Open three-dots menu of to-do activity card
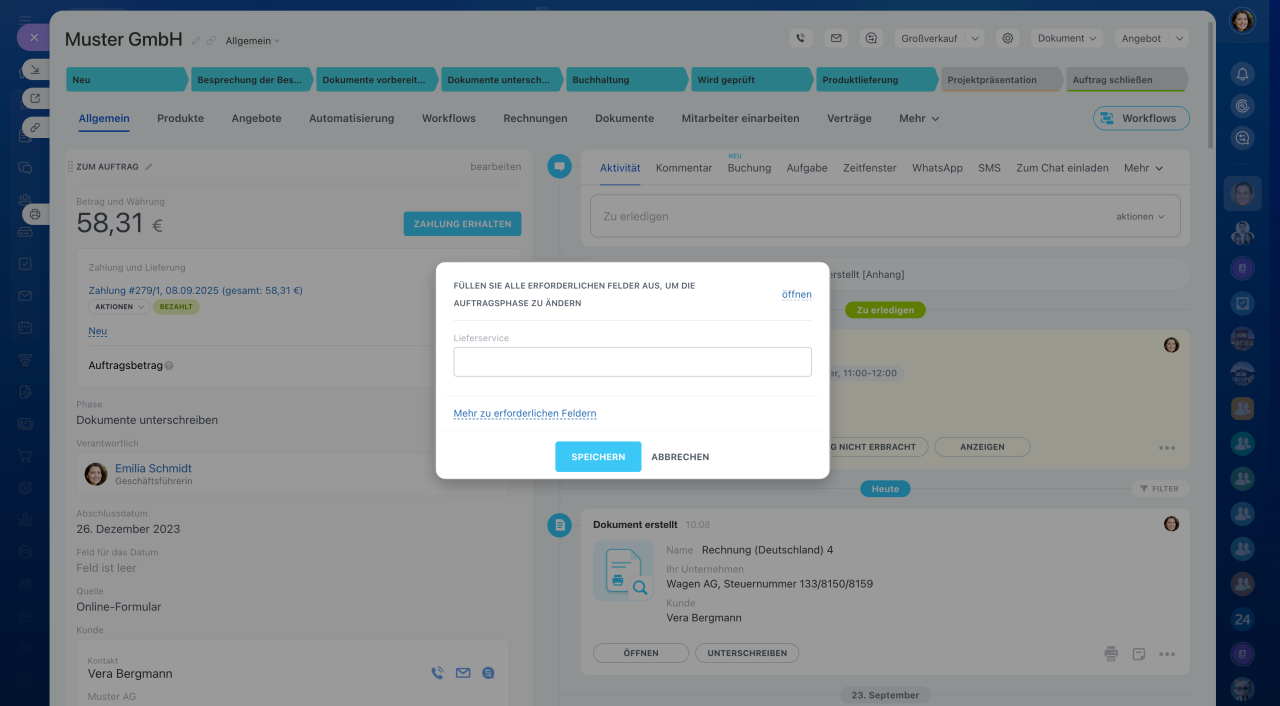1280x706 pixels. click(1167, 448)
